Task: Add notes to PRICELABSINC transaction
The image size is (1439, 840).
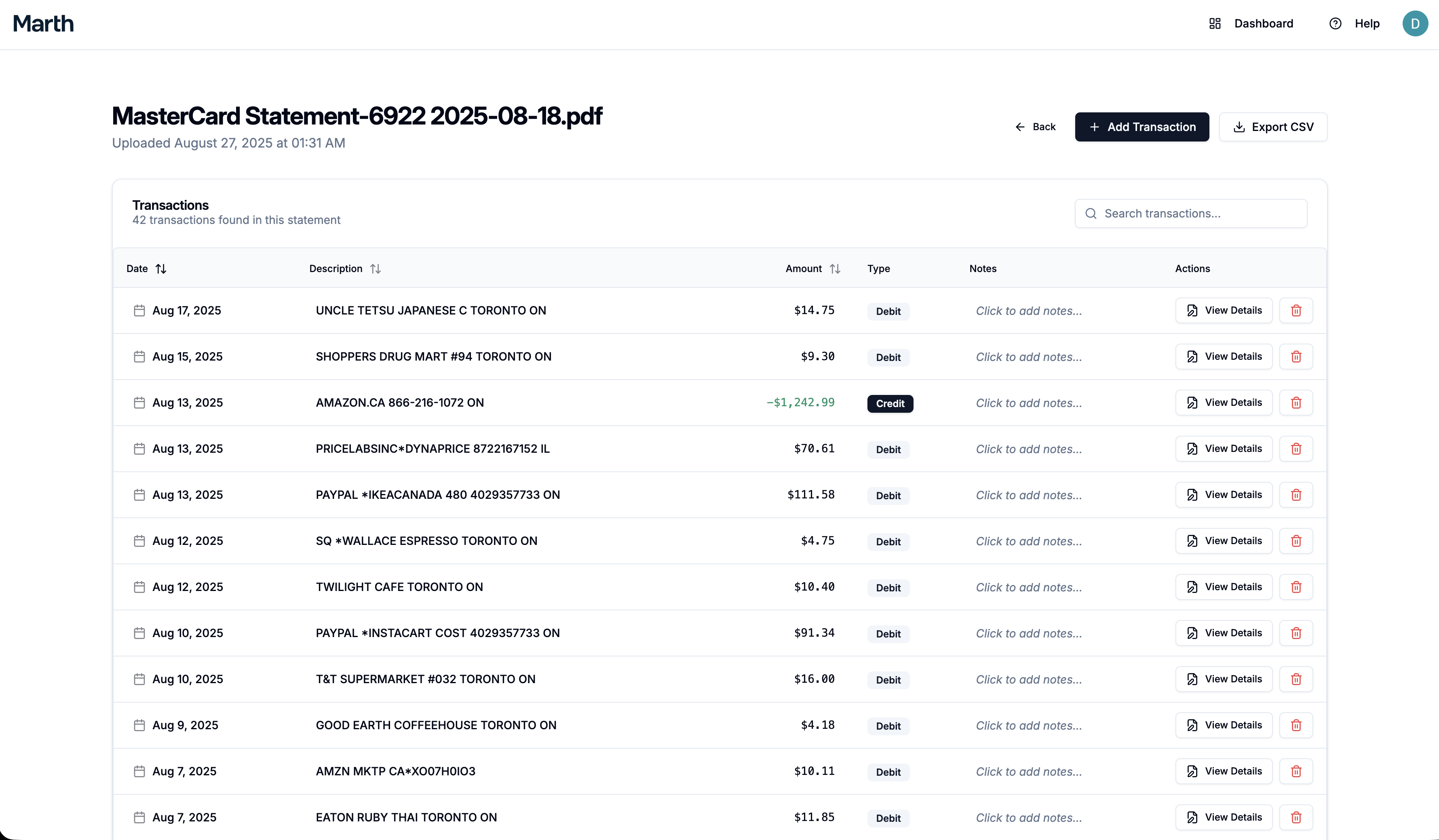Action: click(1028, 450)
